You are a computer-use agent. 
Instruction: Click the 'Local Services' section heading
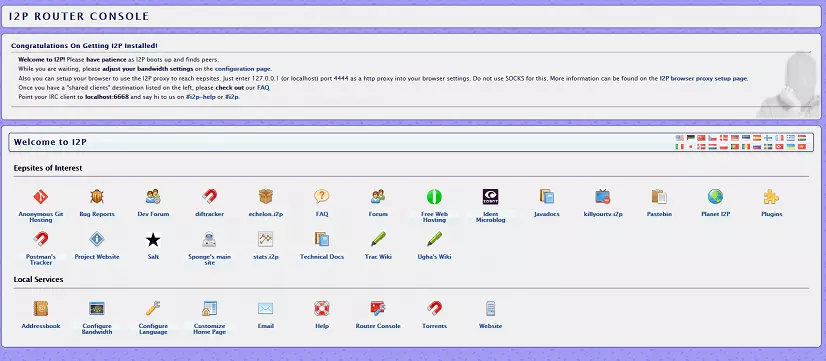tap(38, 279)
